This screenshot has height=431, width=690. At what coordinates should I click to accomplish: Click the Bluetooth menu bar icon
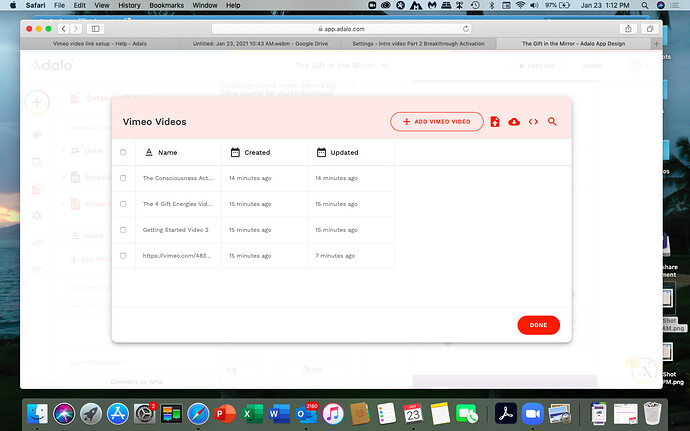pos(492,5)
